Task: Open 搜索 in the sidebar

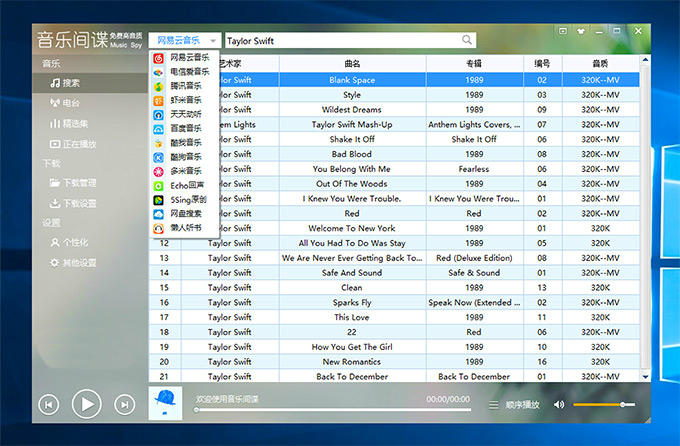Action: [x=90, y=83]
